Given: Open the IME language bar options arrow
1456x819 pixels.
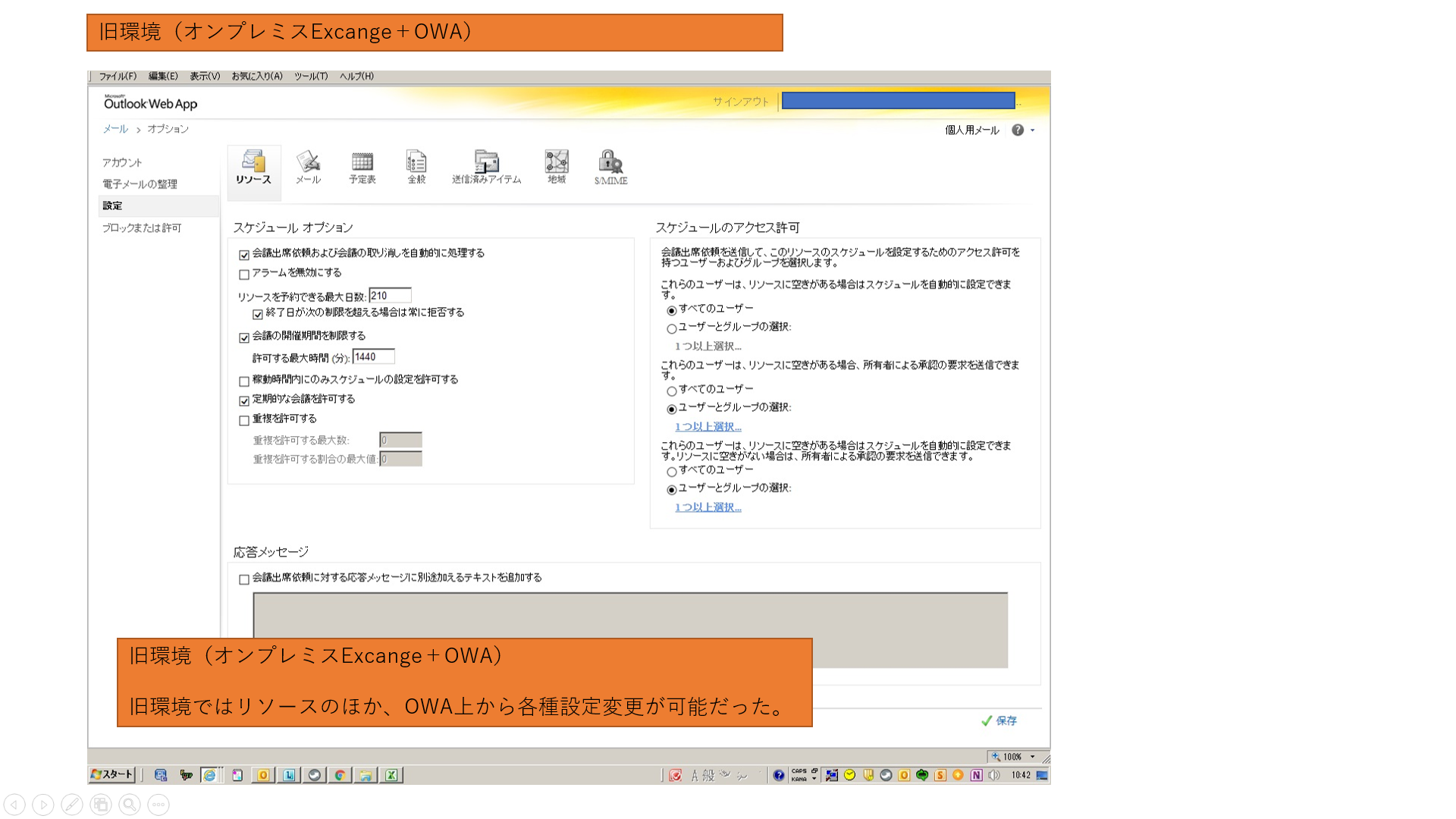Looking at the screenshot, I should [814, 778].
